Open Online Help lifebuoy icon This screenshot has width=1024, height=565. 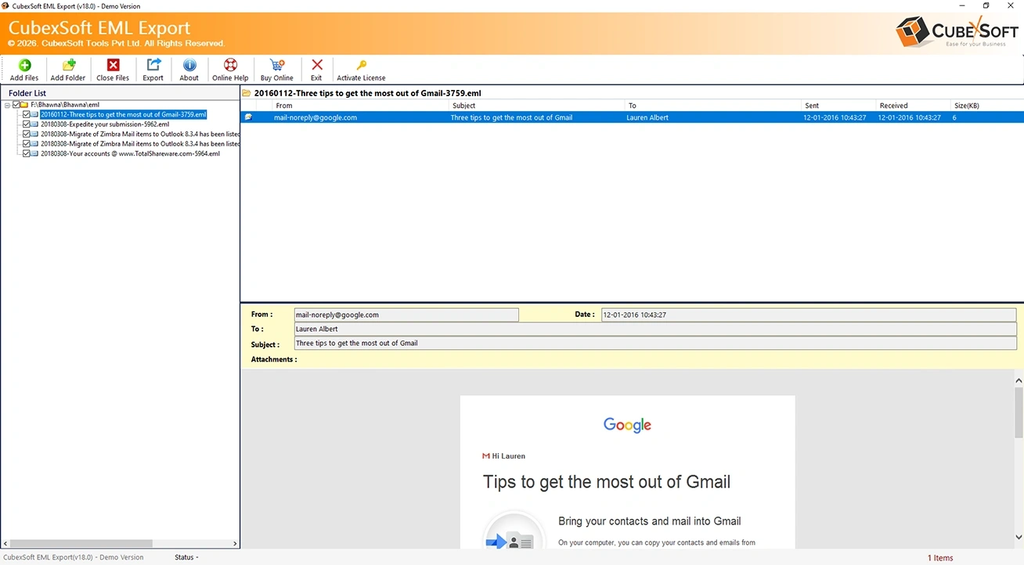click(230, 69)
